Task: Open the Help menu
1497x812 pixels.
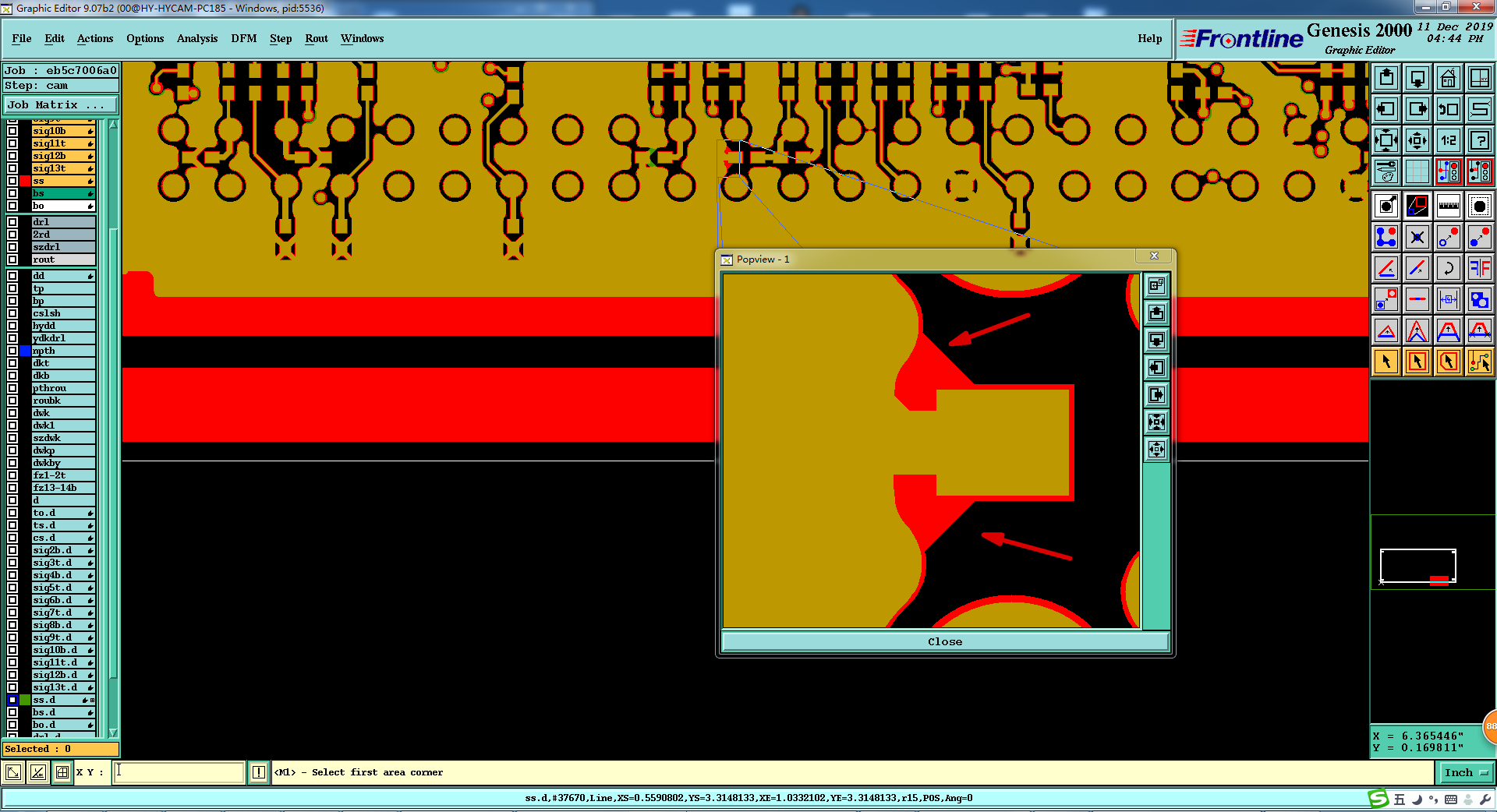Action: (x=1149, y=38)
